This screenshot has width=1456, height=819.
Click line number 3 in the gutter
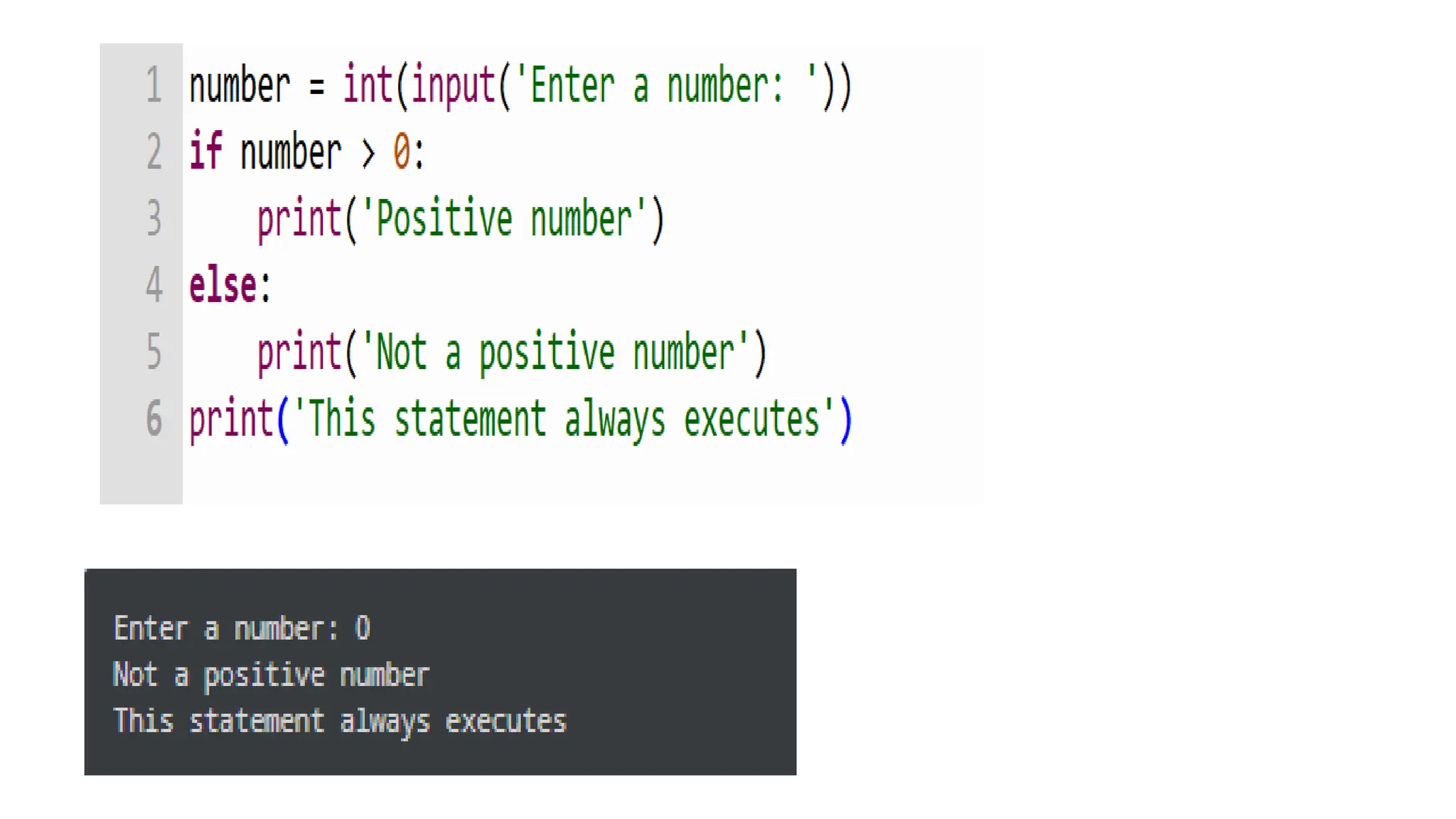[x=154, y=218]
